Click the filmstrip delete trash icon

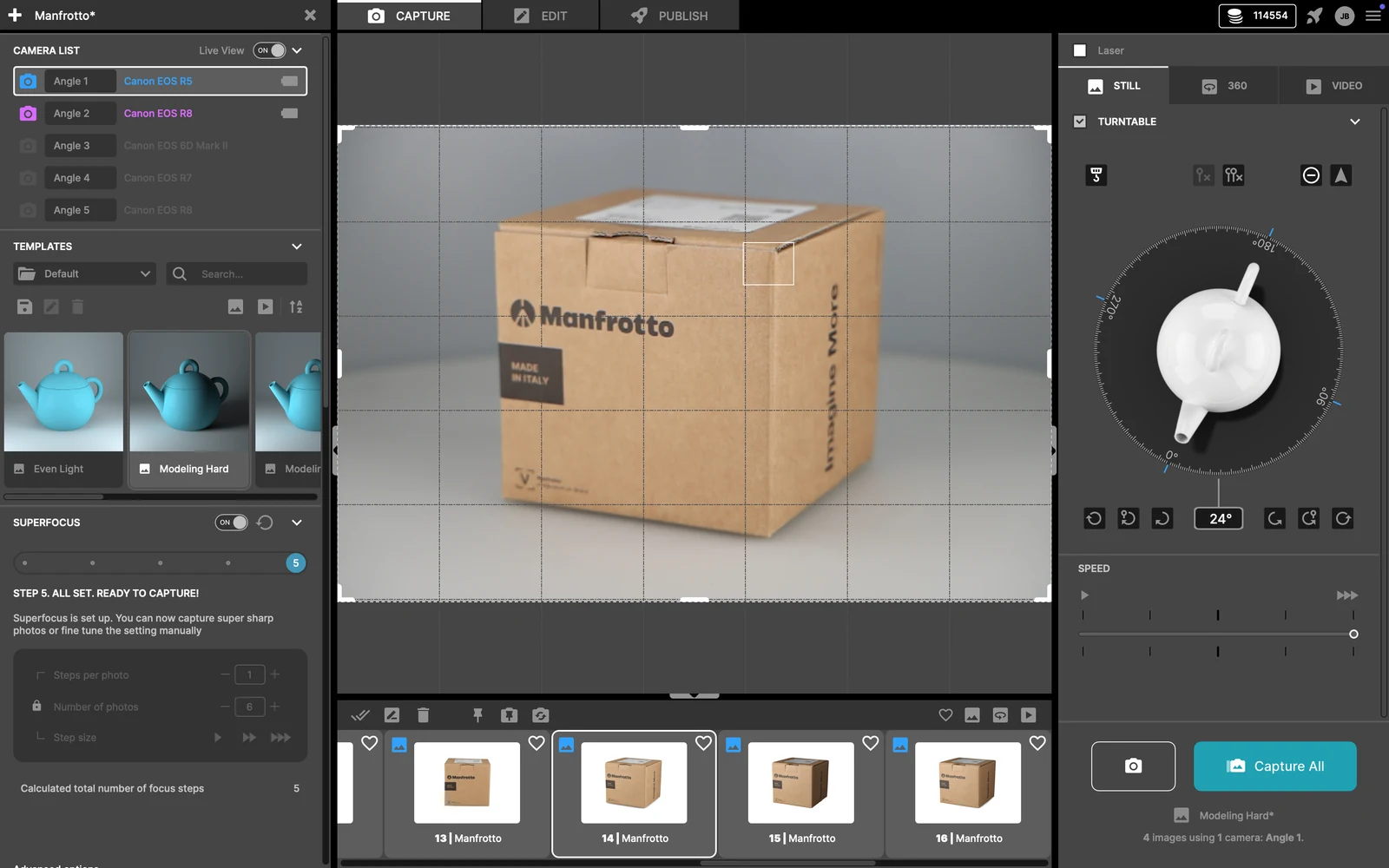[423, 715]
